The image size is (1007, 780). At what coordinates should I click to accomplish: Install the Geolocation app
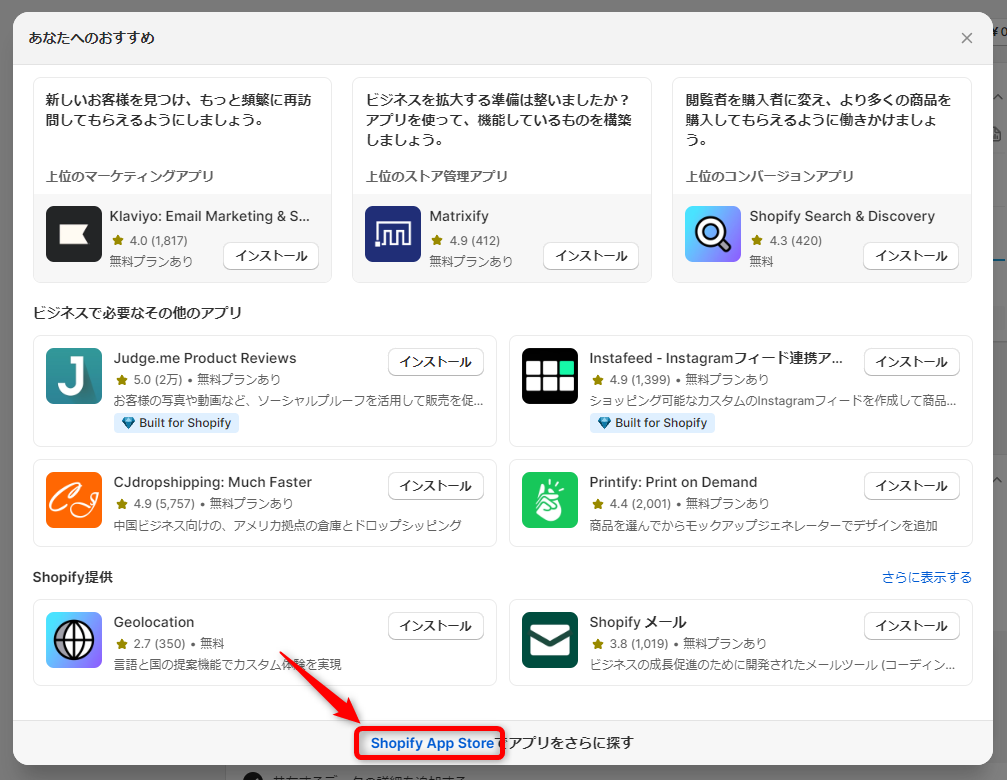coord(435,626)
